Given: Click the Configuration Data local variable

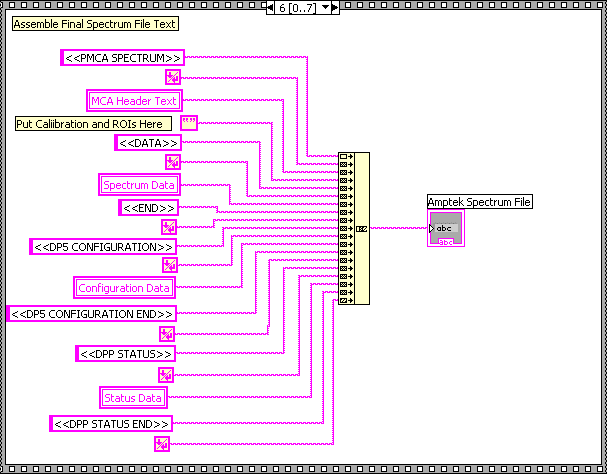Looking at the screenshot, I should point(125,288).
